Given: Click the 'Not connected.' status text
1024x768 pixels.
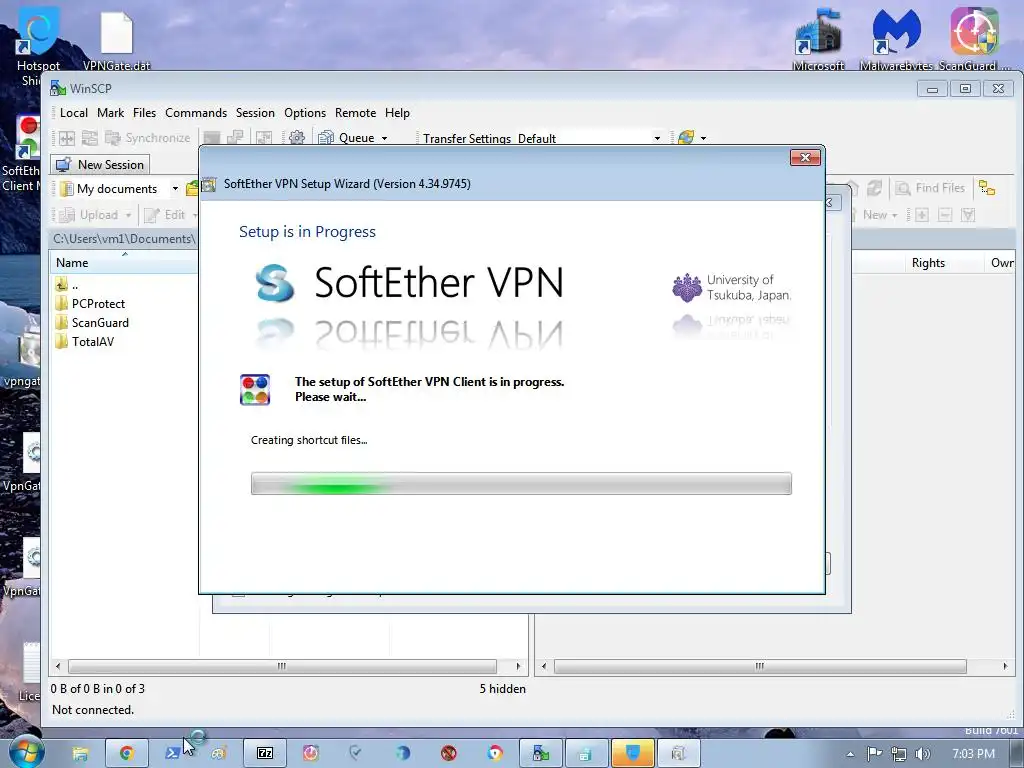Looking at the screenshot, I should (93, 709).
